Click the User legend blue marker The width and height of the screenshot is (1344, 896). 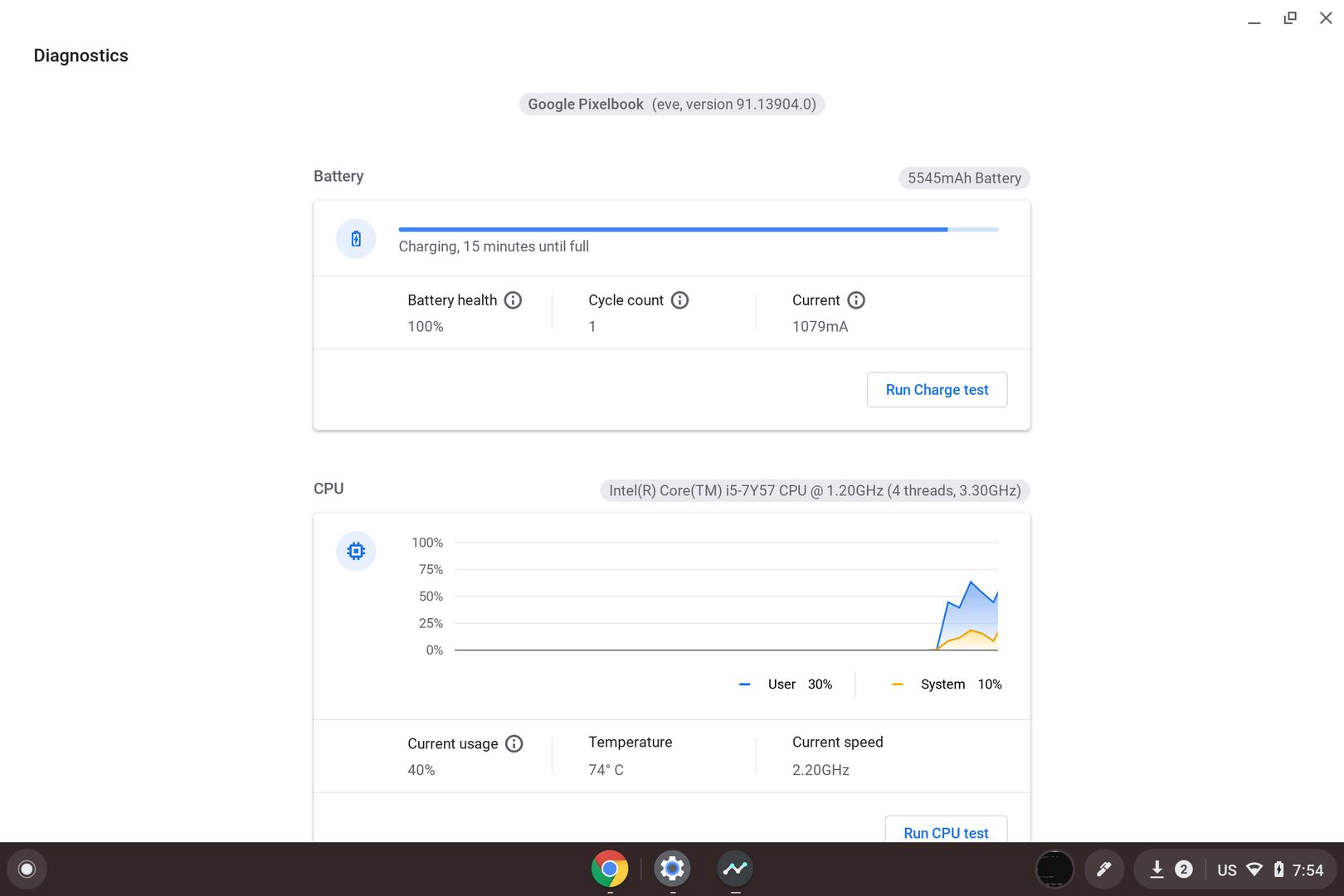click(x=744, y=684)
